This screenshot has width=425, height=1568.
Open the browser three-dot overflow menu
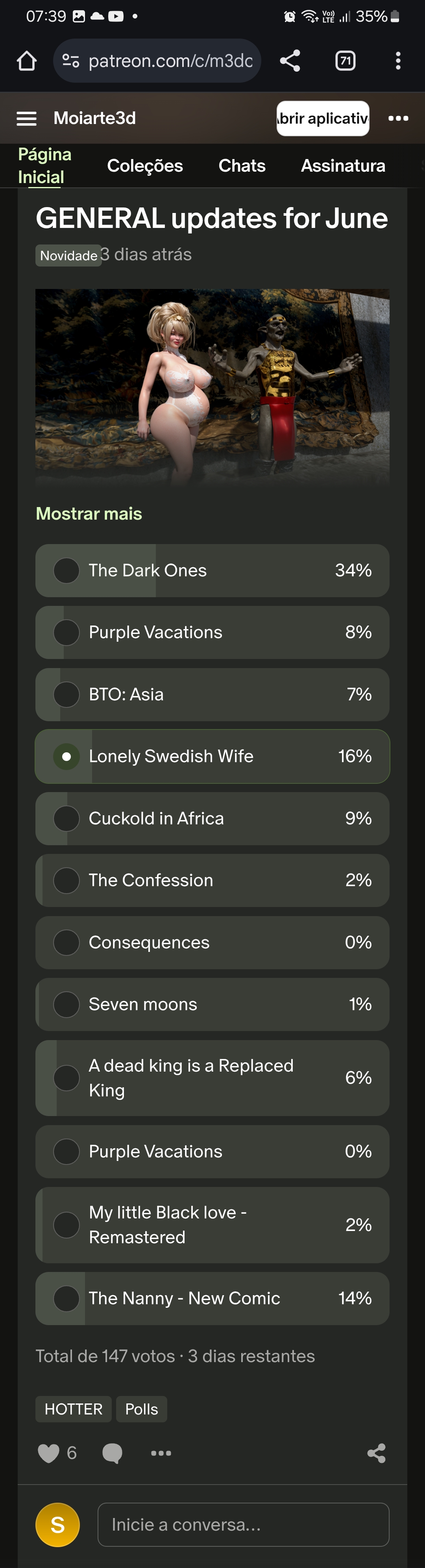[x=398, y=61]
